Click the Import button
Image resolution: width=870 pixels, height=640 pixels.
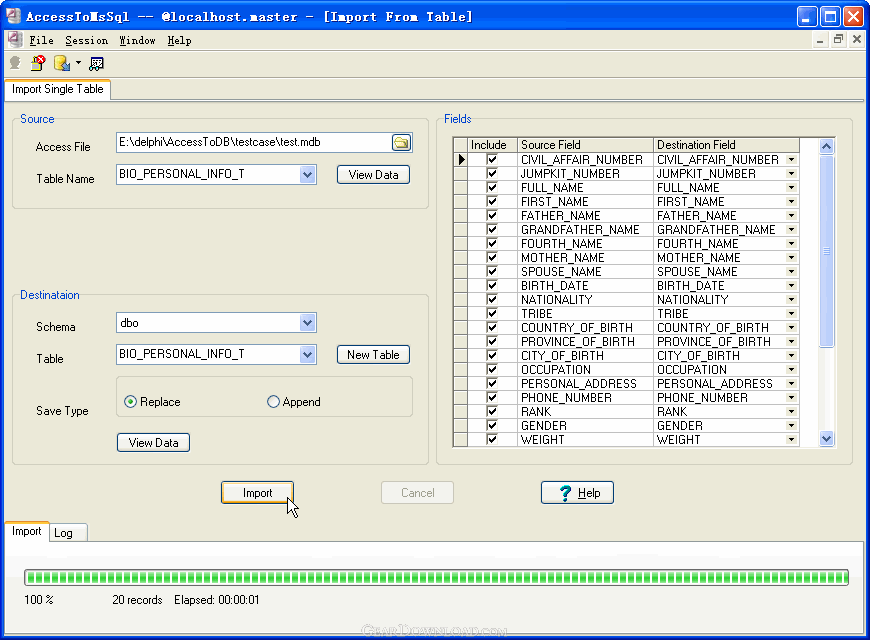(x=257, y=493)
